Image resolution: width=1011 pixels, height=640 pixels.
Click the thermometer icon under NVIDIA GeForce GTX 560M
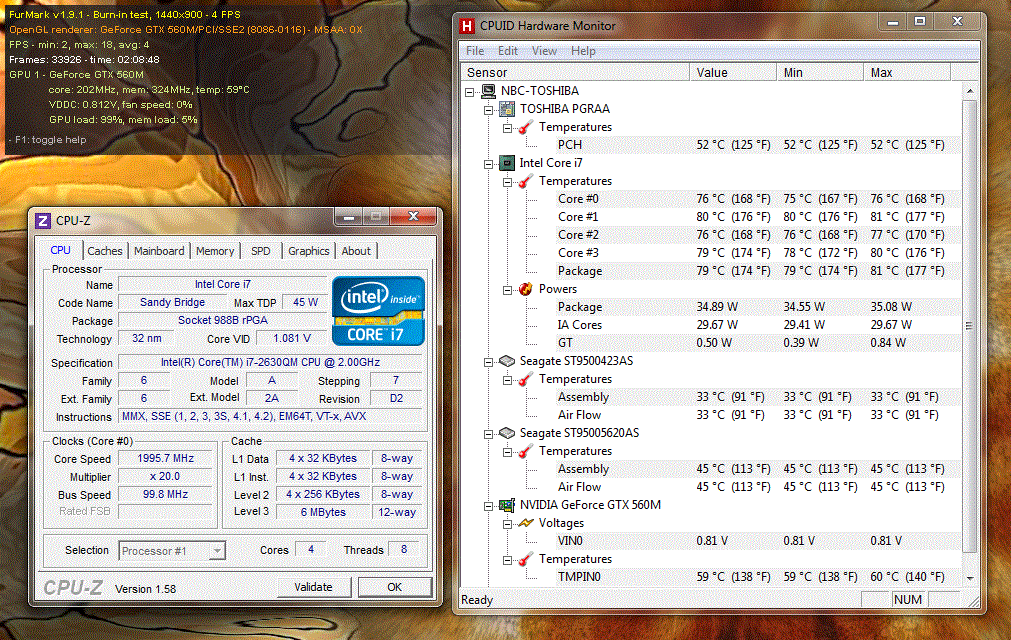[x=526, y=559]
